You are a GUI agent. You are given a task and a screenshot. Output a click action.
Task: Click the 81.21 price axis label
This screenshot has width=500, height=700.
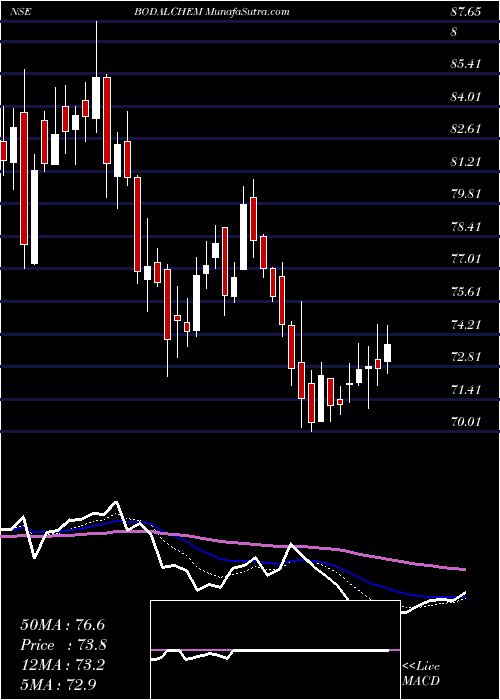(466, 162)
